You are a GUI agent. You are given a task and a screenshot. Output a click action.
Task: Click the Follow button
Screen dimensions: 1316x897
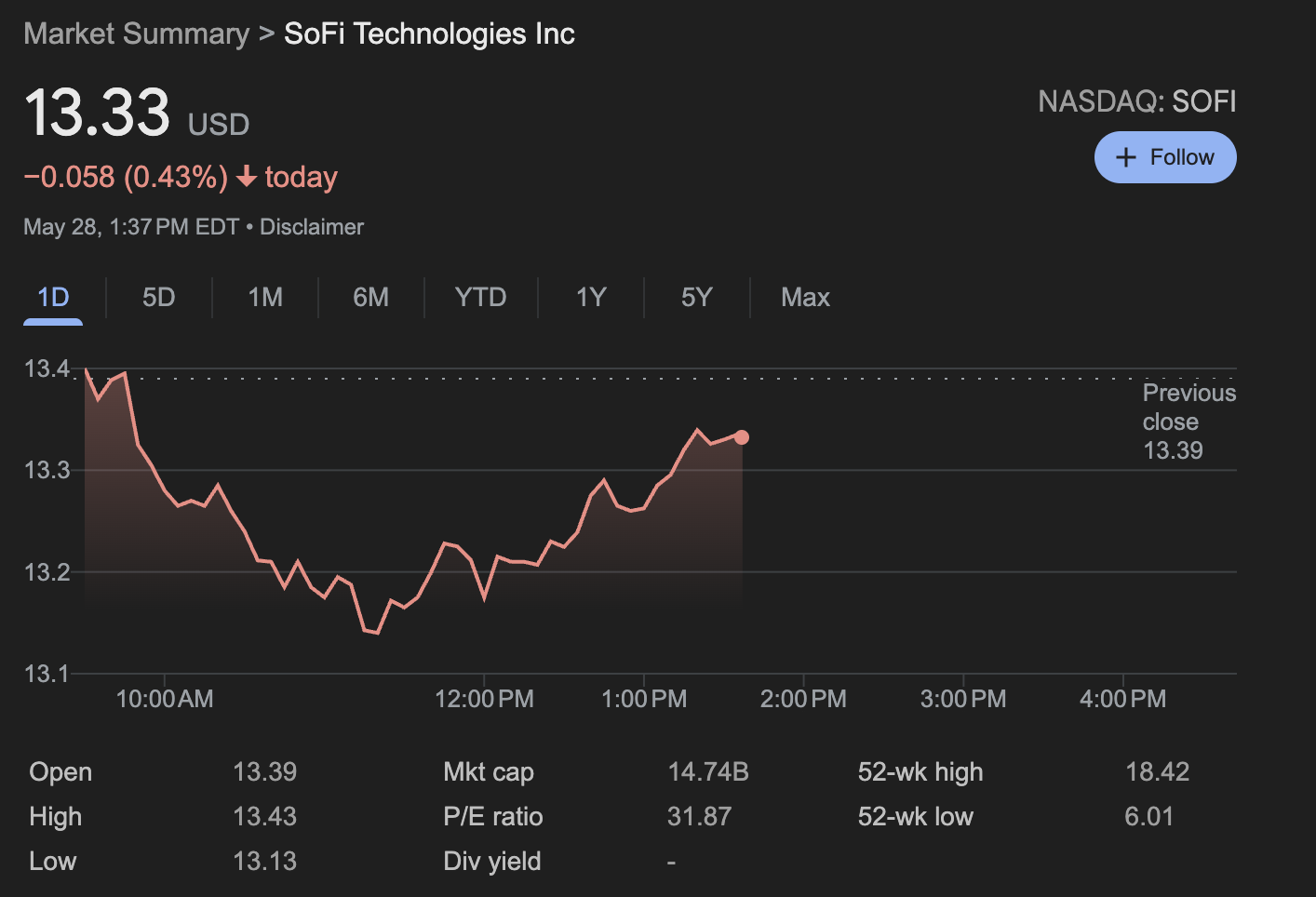click(1165, 157)
